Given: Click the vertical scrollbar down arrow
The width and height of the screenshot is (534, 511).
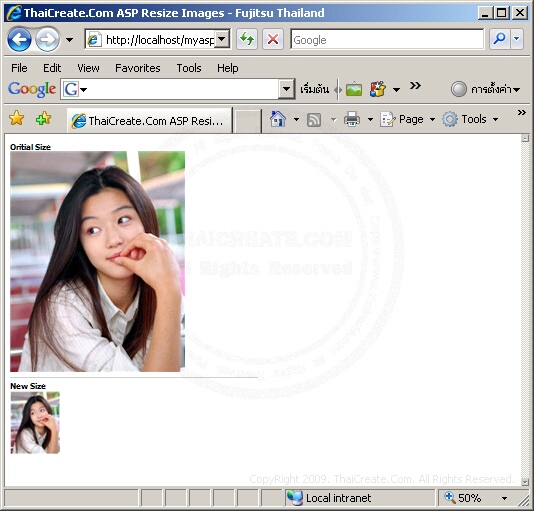Looking at the screenshot, I should 525,482.
